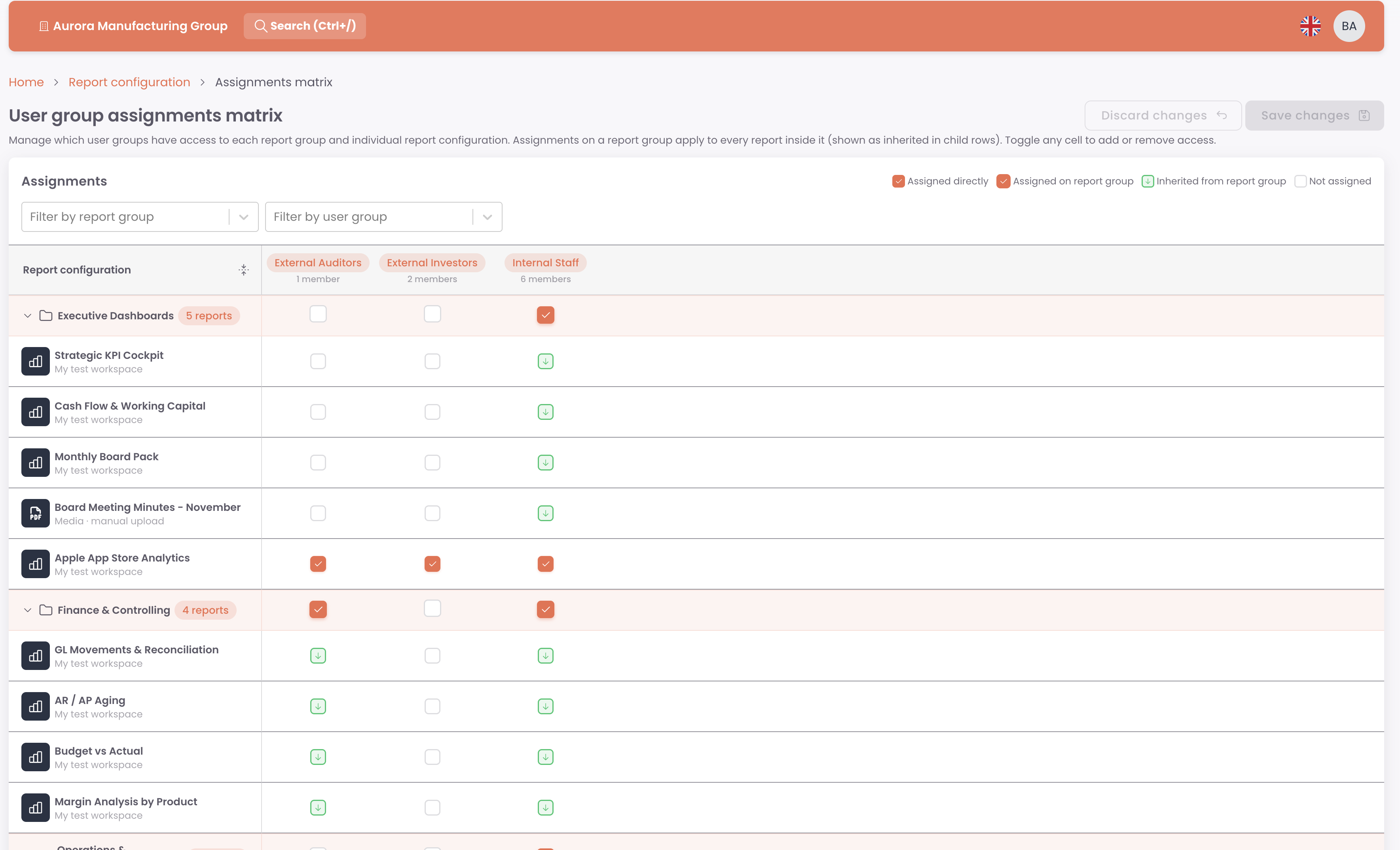Click inherited icon for Cash Flow Internal Staff

coord(545,412)
